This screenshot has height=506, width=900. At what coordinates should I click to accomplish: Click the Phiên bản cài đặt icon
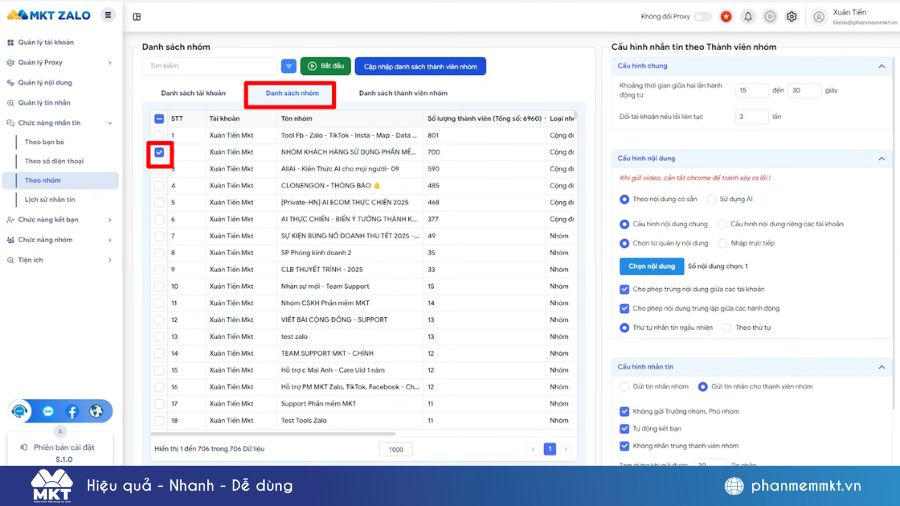24,447
